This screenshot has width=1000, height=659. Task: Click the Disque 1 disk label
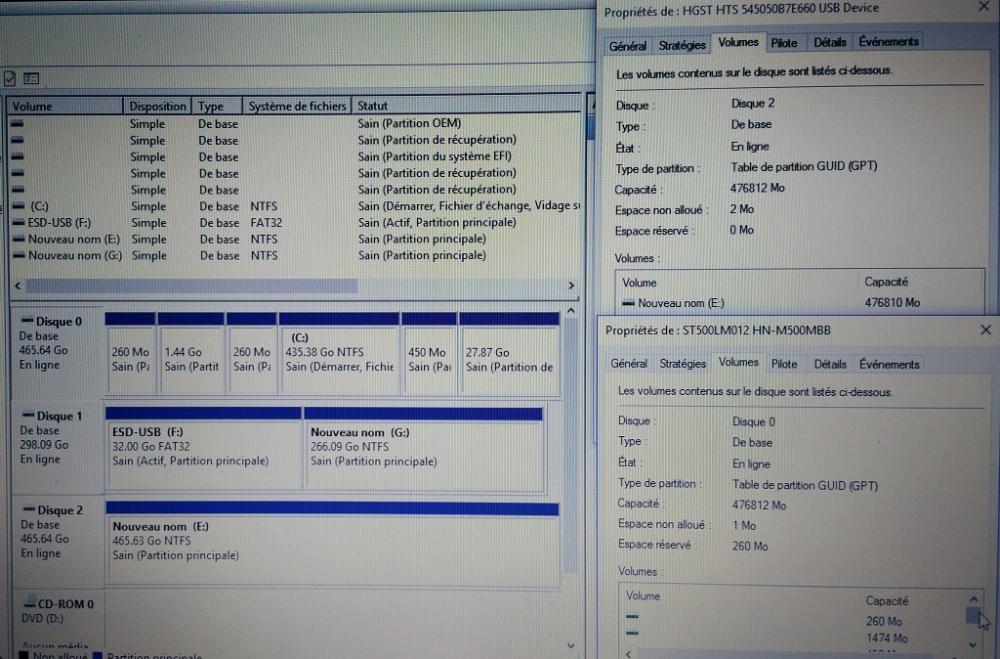[54, 416]
